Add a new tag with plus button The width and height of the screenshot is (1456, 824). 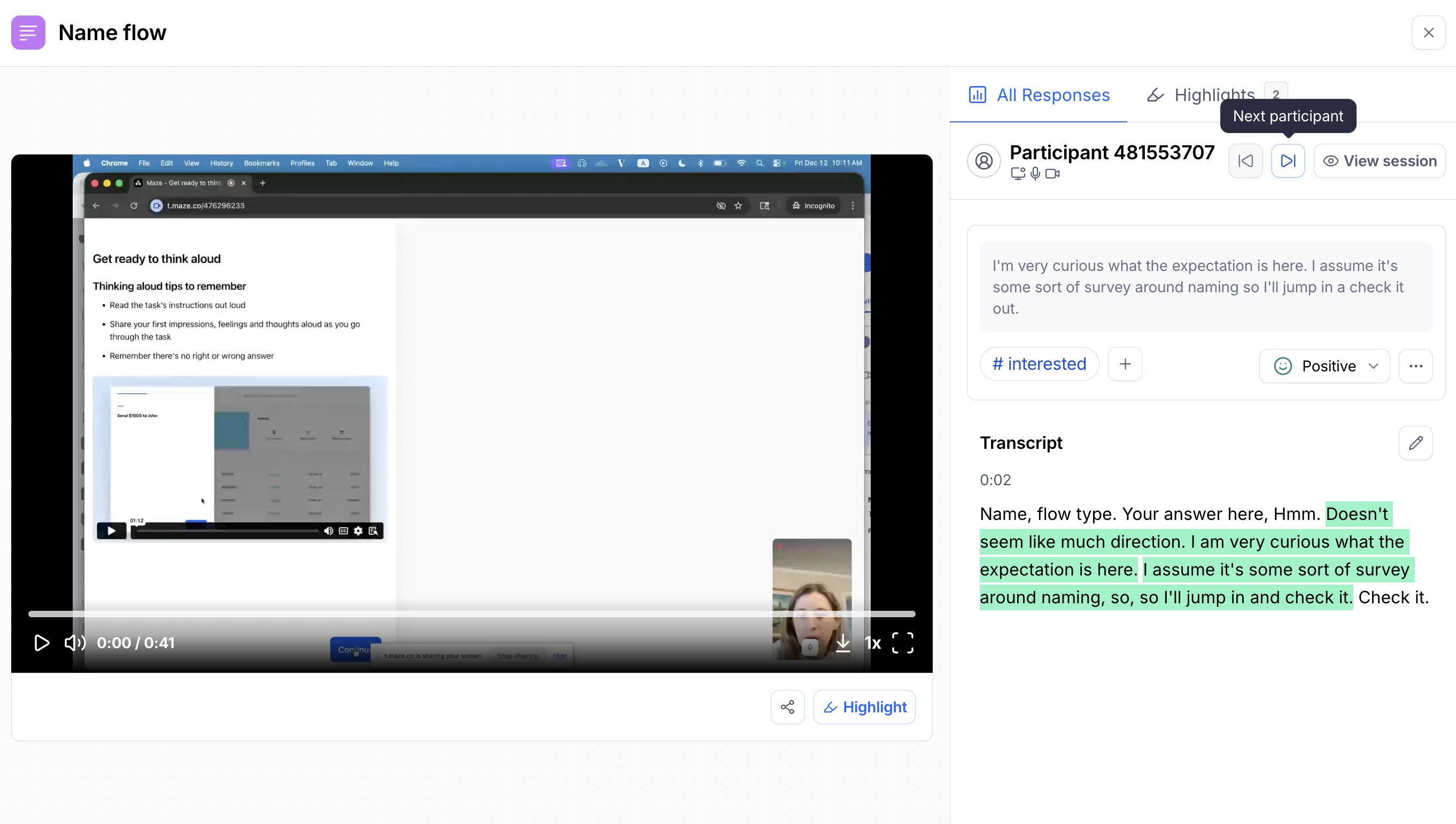tap(1125, 364)
